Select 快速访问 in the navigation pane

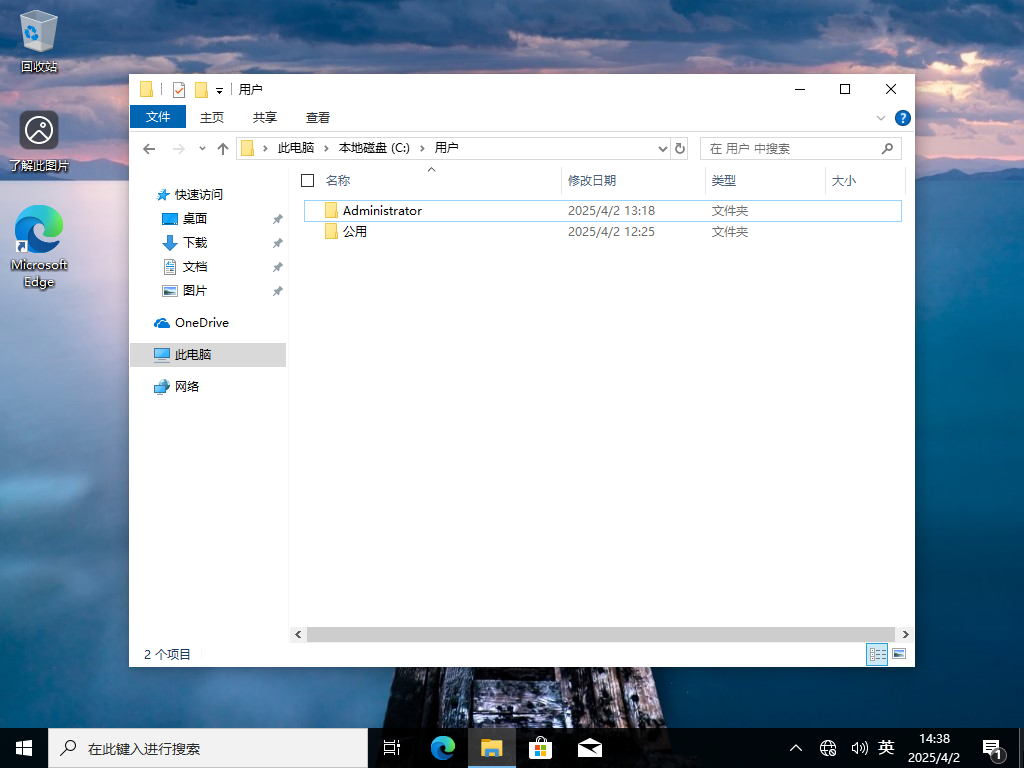tap(199, 195)
